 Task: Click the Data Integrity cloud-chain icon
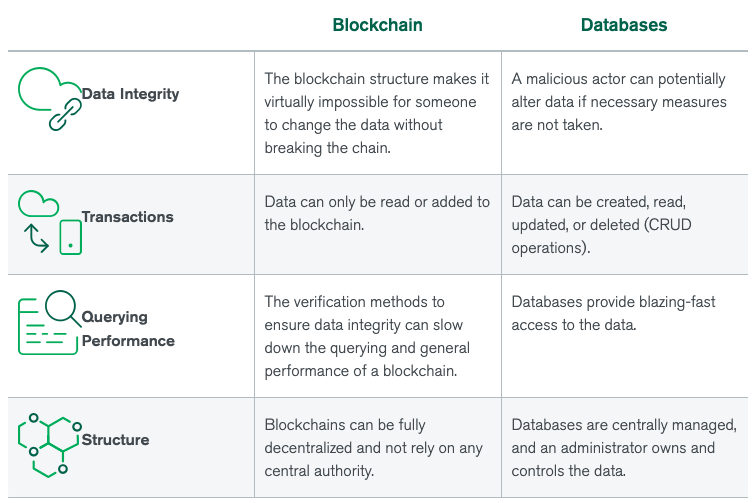coord(50,99)
